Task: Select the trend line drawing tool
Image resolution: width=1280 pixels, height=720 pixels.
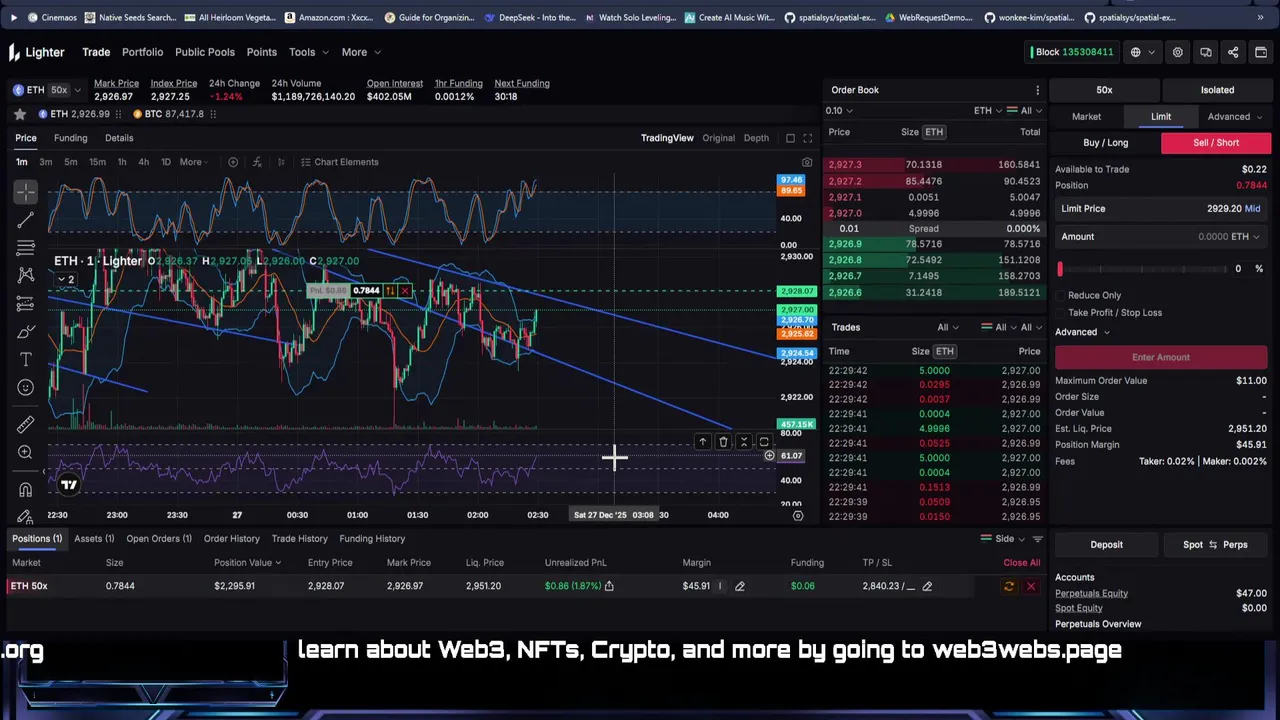Action: [x=26, y=219]
